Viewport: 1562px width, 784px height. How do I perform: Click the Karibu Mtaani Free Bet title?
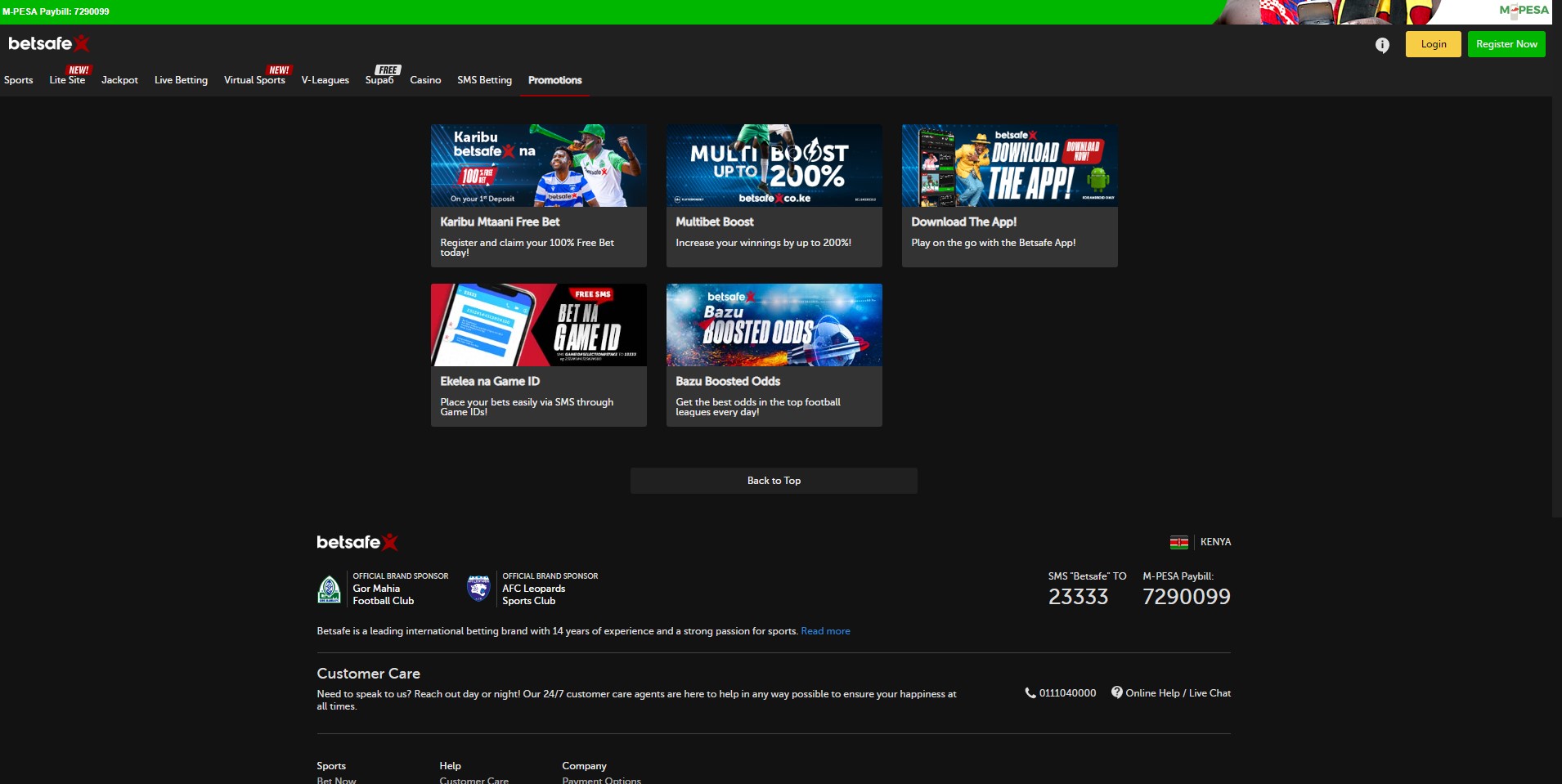coord(500,222)
